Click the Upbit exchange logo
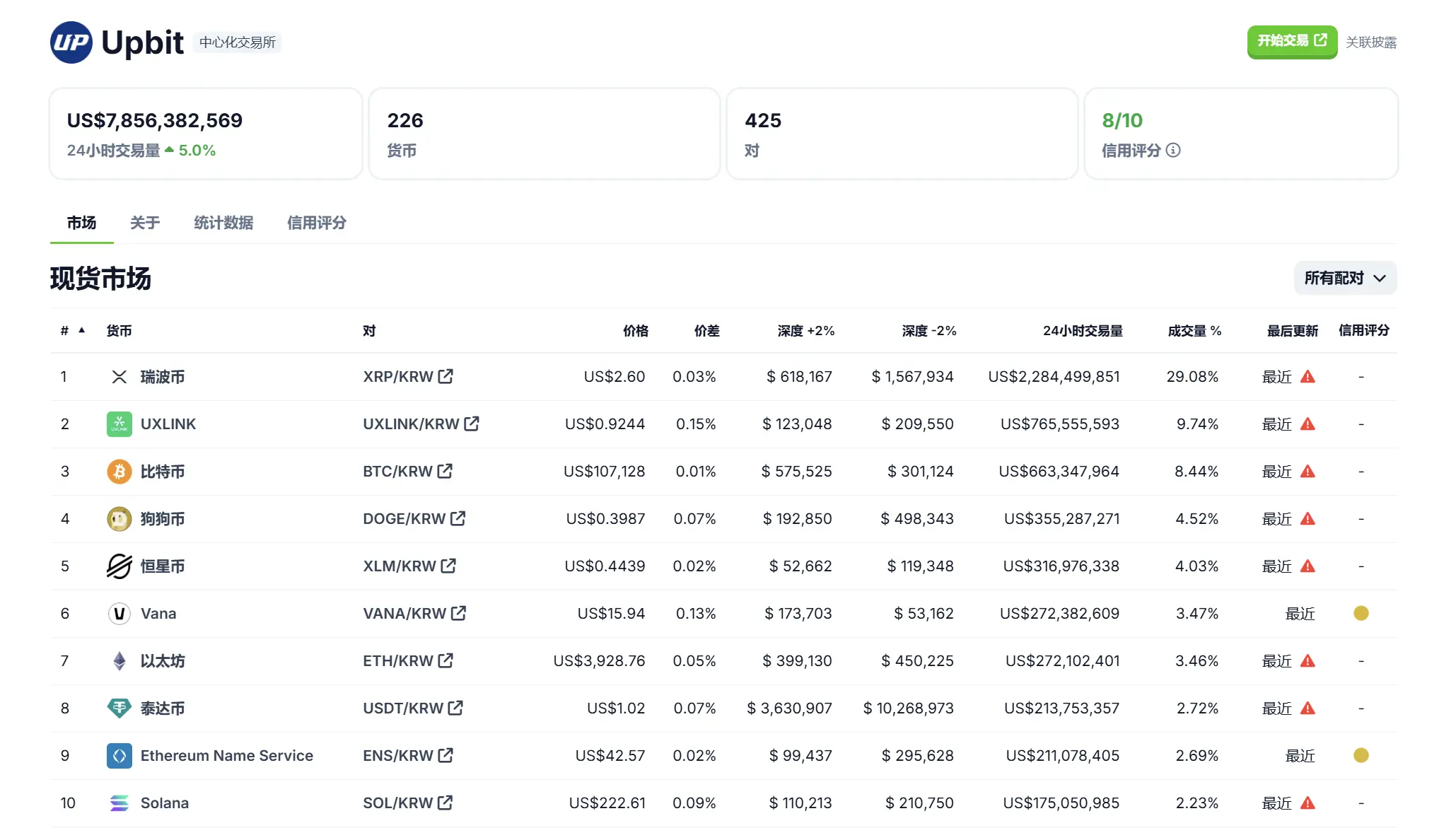 [70, 42]
